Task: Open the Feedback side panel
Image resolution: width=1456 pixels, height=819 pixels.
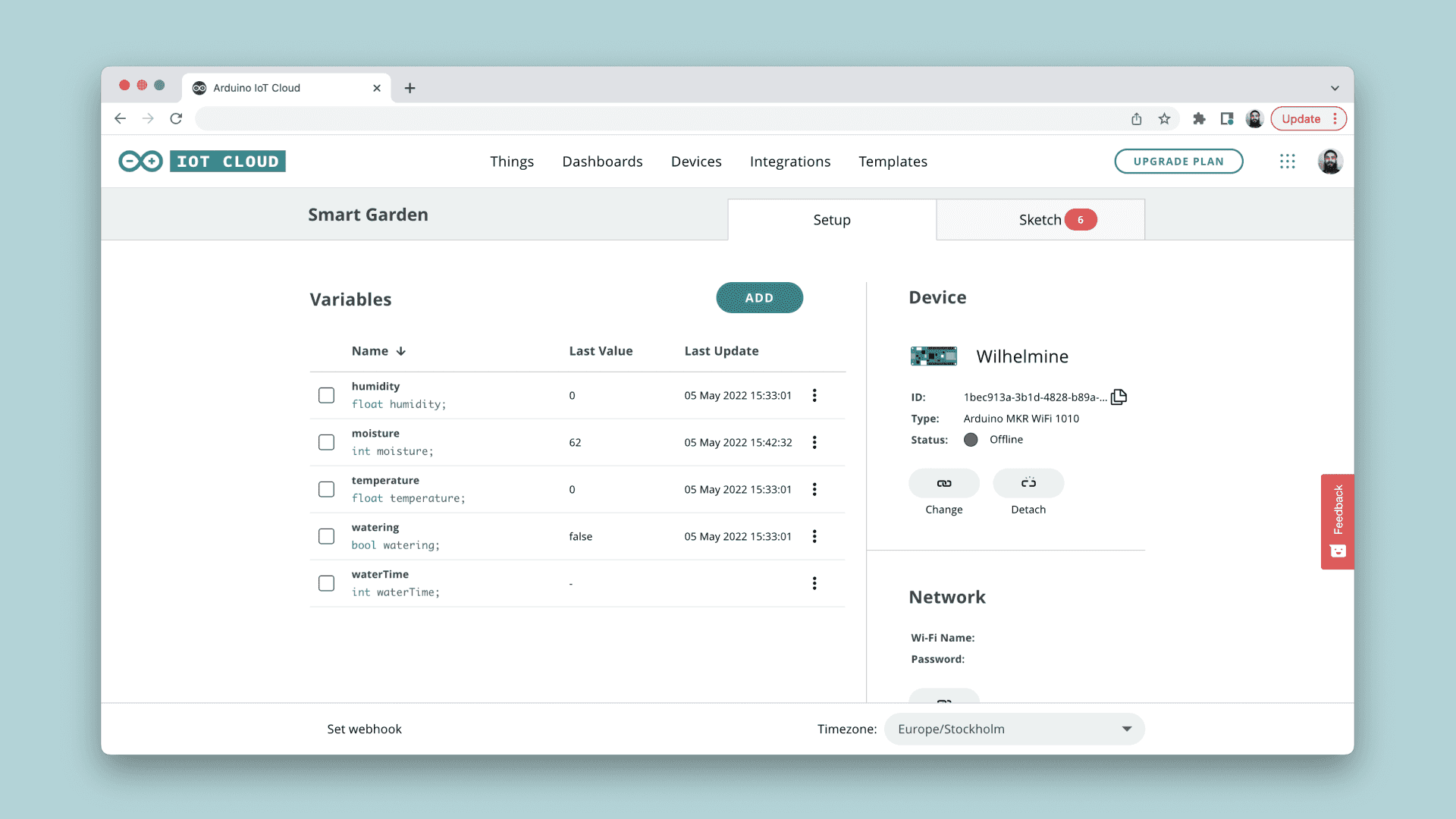Action: [x=1337, y=521]
